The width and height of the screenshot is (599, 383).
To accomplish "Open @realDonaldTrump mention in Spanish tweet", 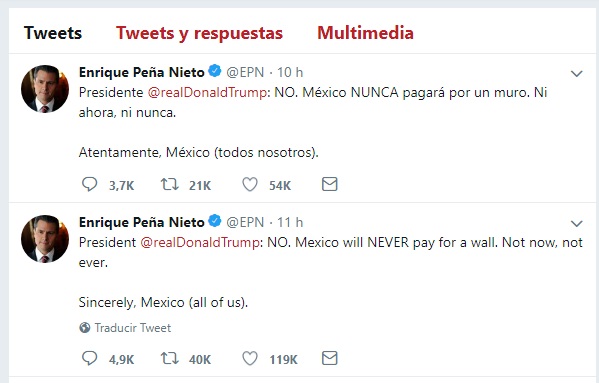I will 207,92.
